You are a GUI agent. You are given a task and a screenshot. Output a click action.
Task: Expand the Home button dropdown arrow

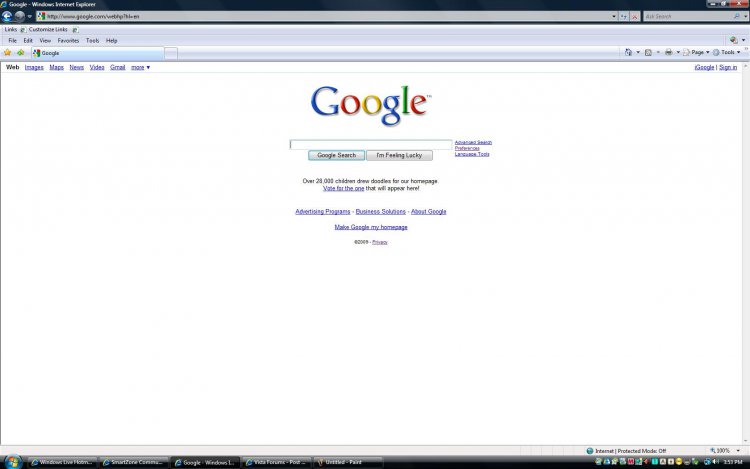pos(638,52)
